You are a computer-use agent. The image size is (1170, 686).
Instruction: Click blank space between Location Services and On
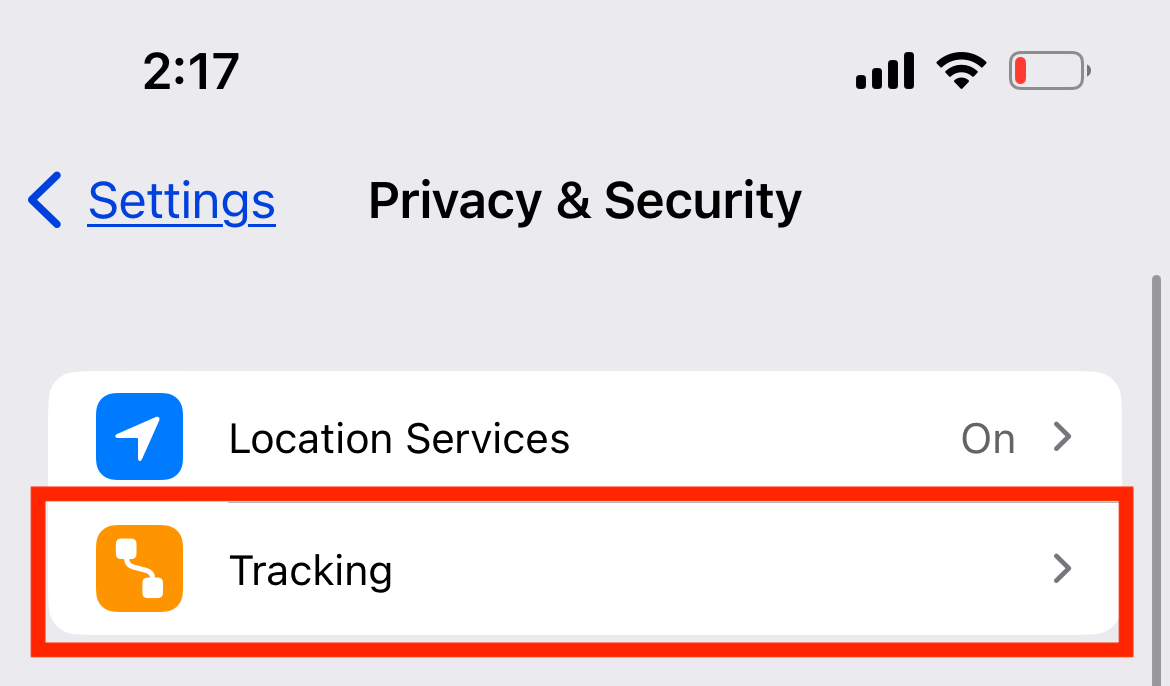click(760, 439)
